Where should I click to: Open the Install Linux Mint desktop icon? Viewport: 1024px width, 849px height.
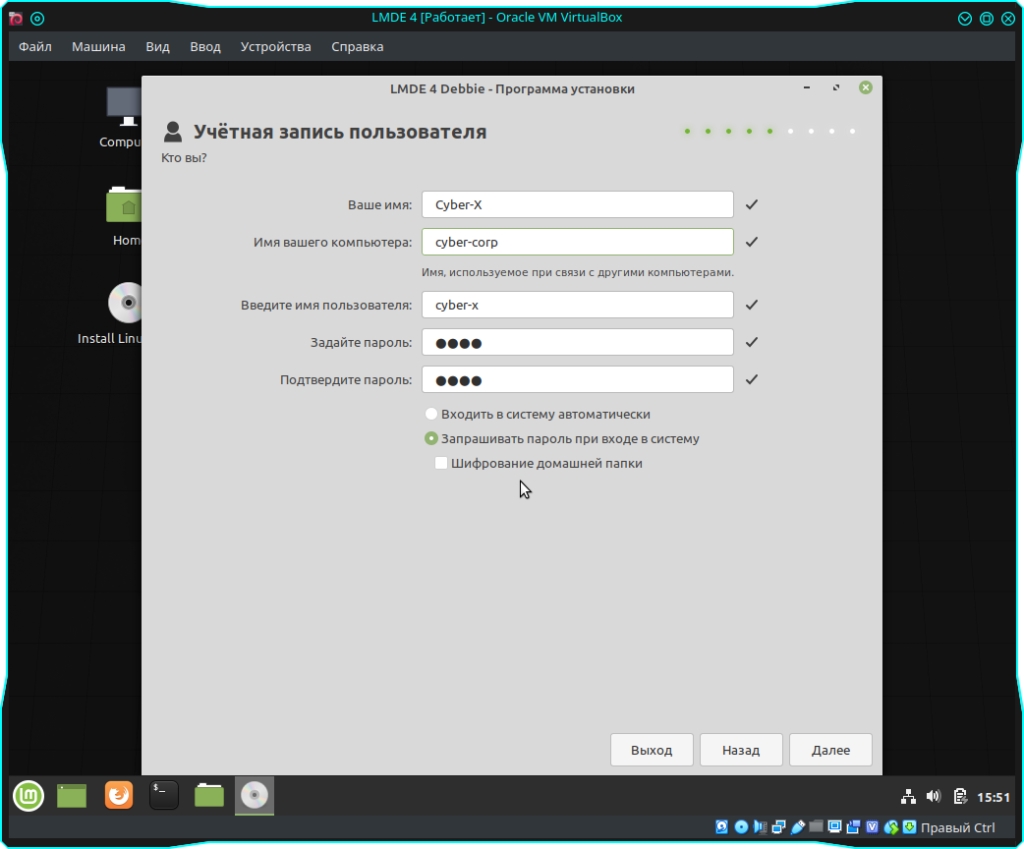[x=126, y=304]
